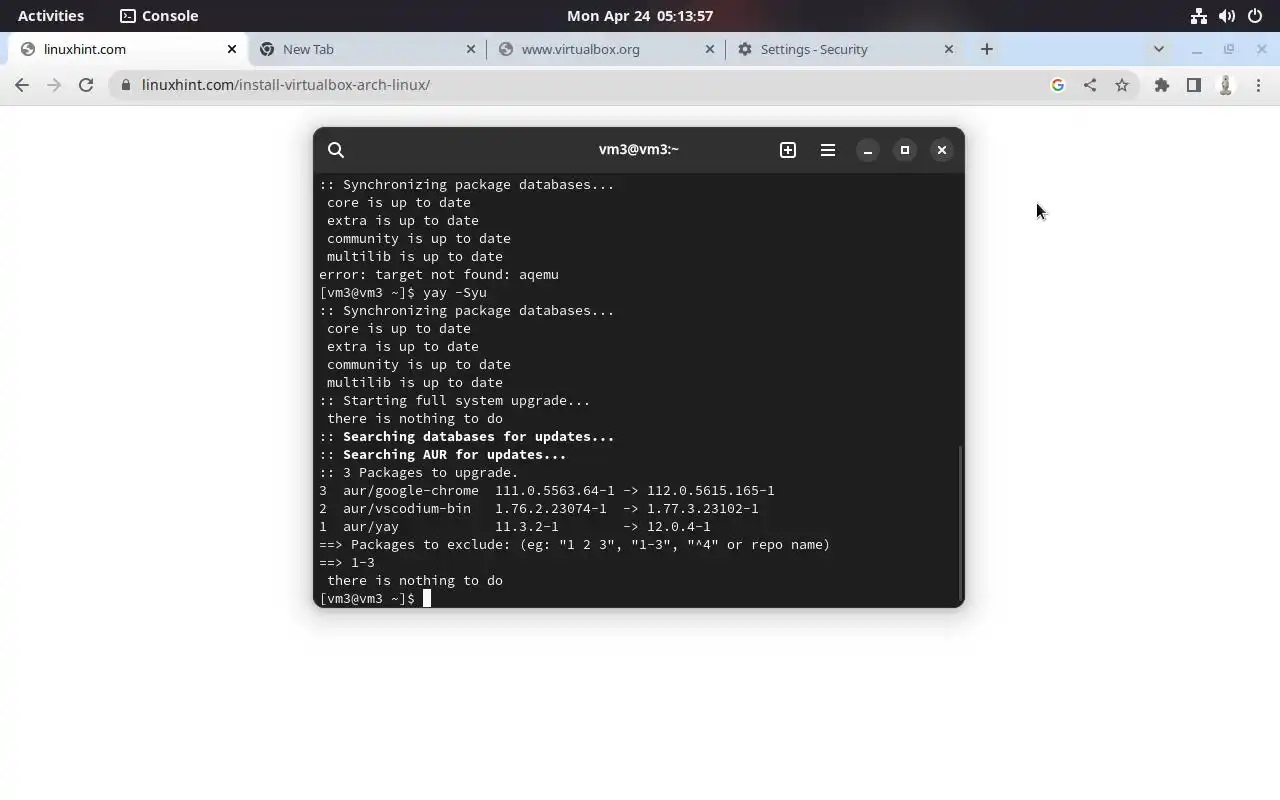Open the terminal search icon

pos(336,150)
